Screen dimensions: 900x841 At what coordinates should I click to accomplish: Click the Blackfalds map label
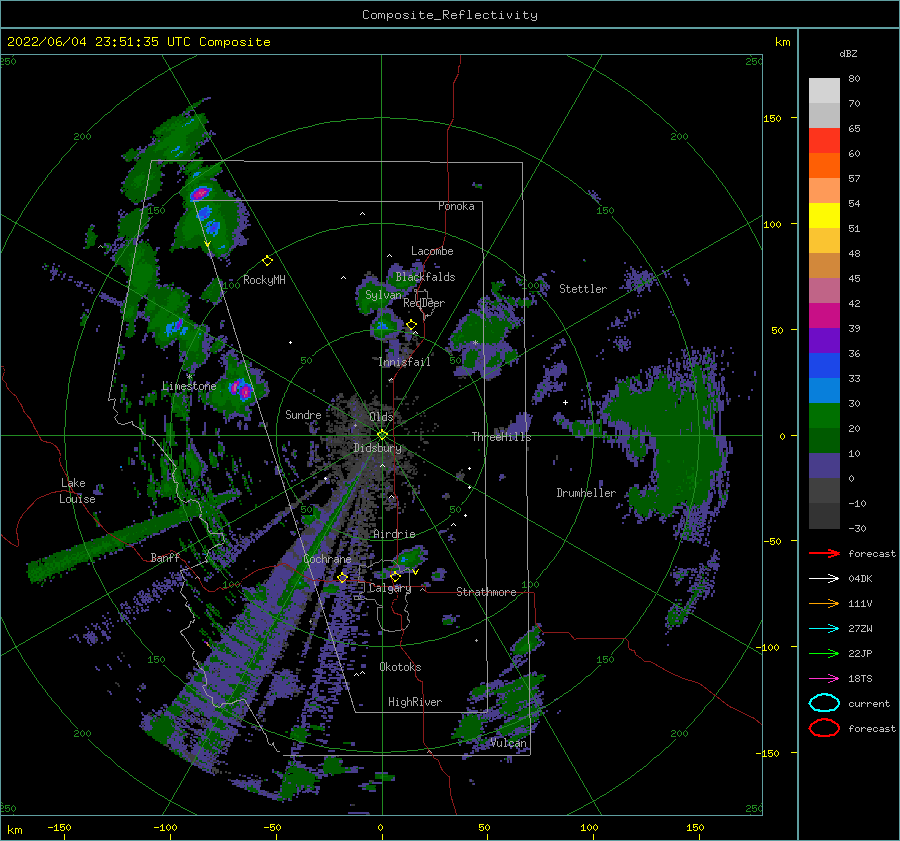425,277
